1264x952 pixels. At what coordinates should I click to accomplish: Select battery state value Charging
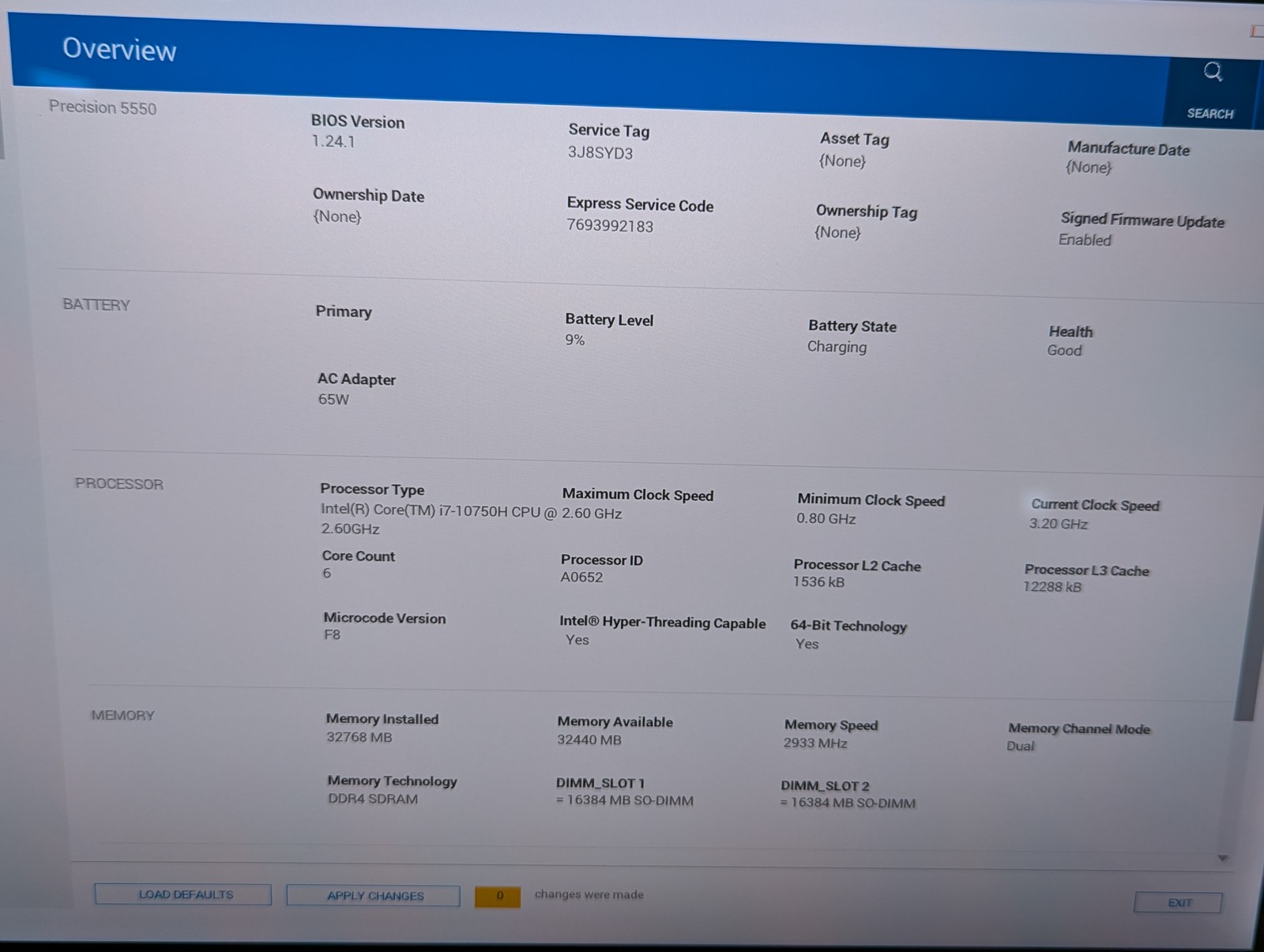(x=837, y=347)
